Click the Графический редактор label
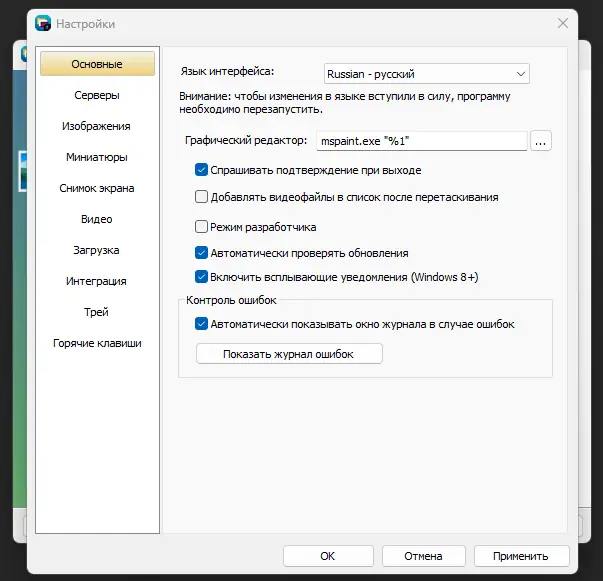This screenshot has width=603, height=581. pyautogui.click(x=246, y=140)
